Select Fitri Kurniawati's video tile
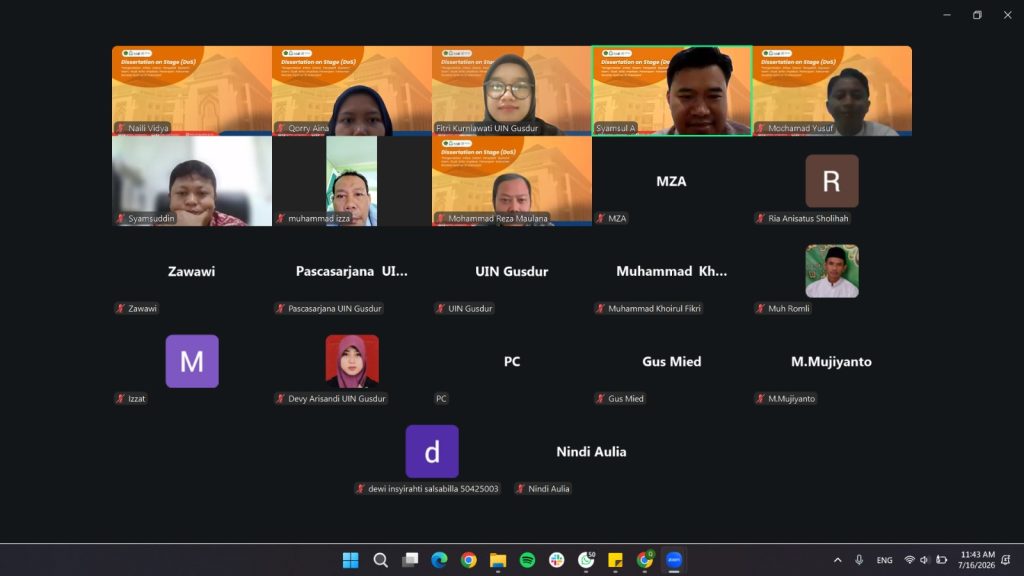The width and height of the screenshot is (1024, 576). coord(512,91)
